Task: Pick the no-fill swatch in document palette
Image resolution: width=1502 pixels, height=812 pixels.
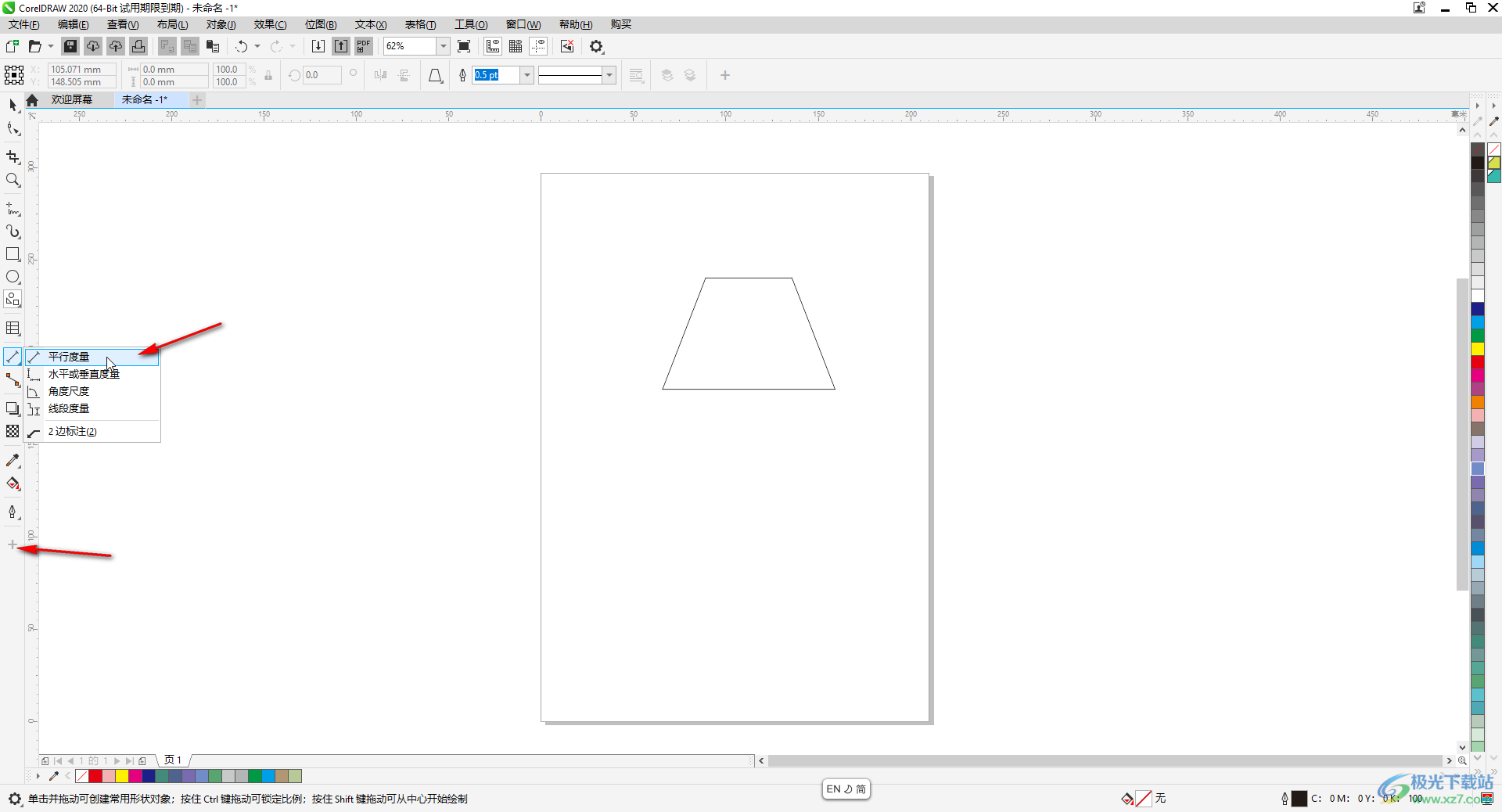Action: tap(81, 776)
